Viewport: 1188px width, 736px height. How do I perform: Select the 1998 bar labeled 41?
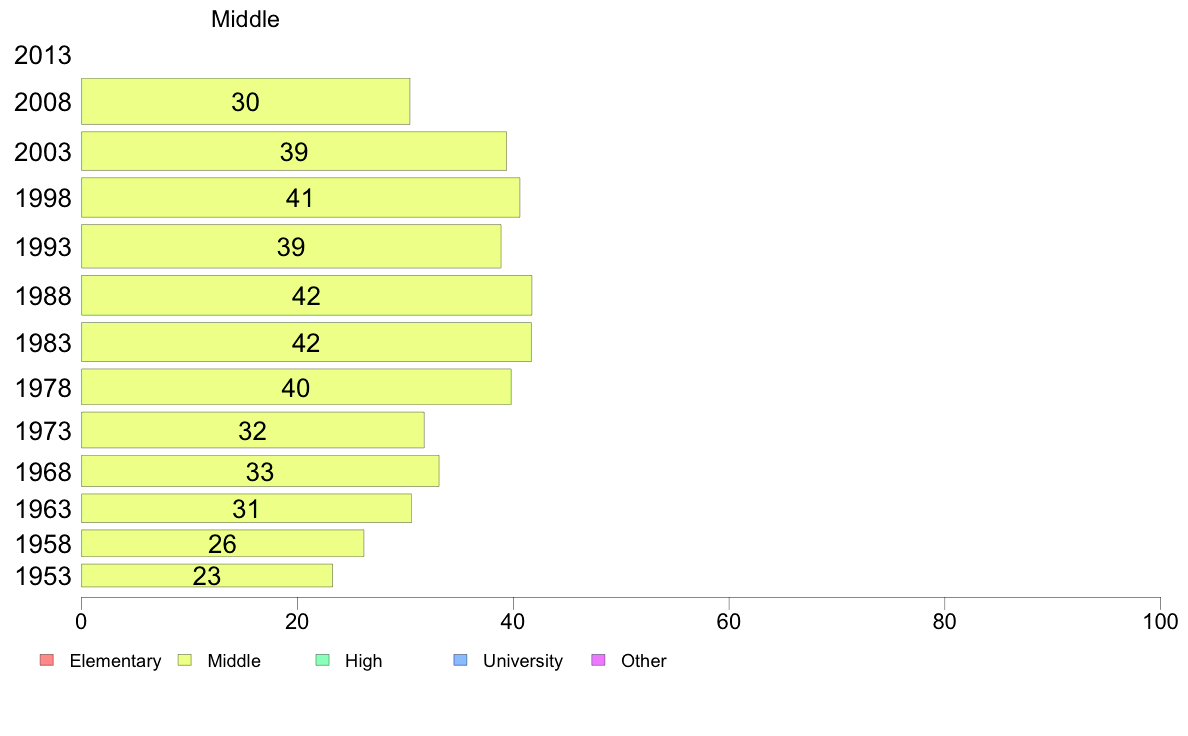coord(300,198)
